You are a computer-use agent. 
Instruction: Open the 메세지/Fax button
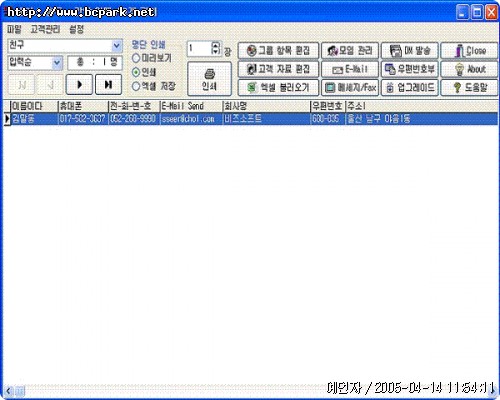click(x=350, y=88)
